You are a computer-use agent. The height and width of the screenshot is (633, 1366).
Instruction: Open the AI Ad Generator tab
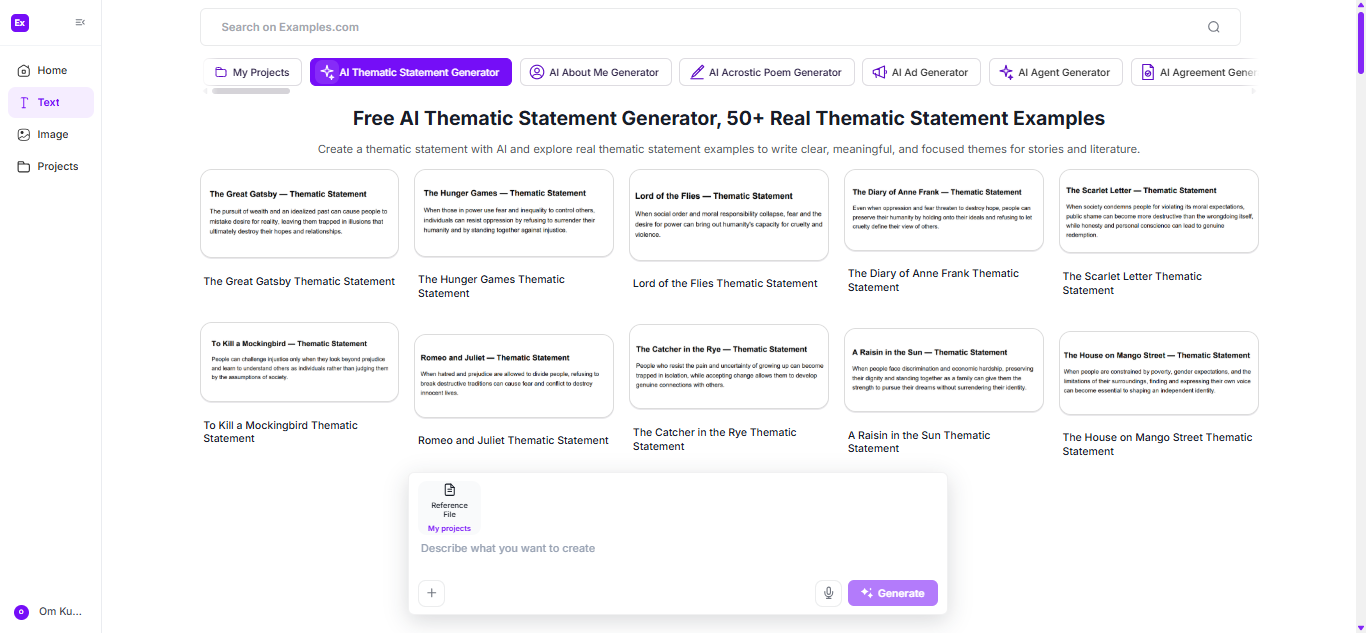tap(921, 72)
